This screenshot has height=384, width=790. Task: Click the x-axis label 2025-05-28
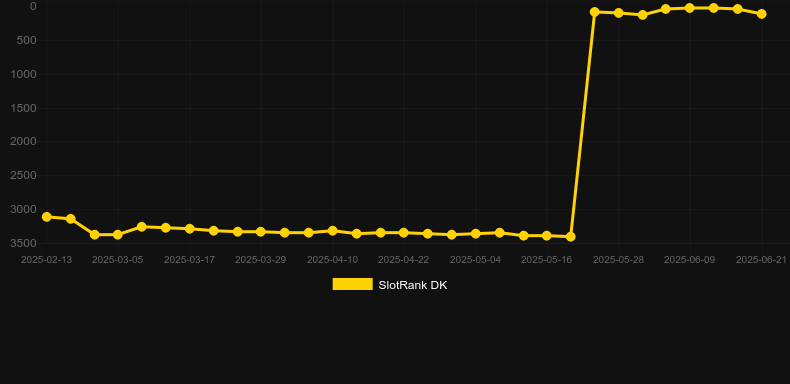point(619,260)
